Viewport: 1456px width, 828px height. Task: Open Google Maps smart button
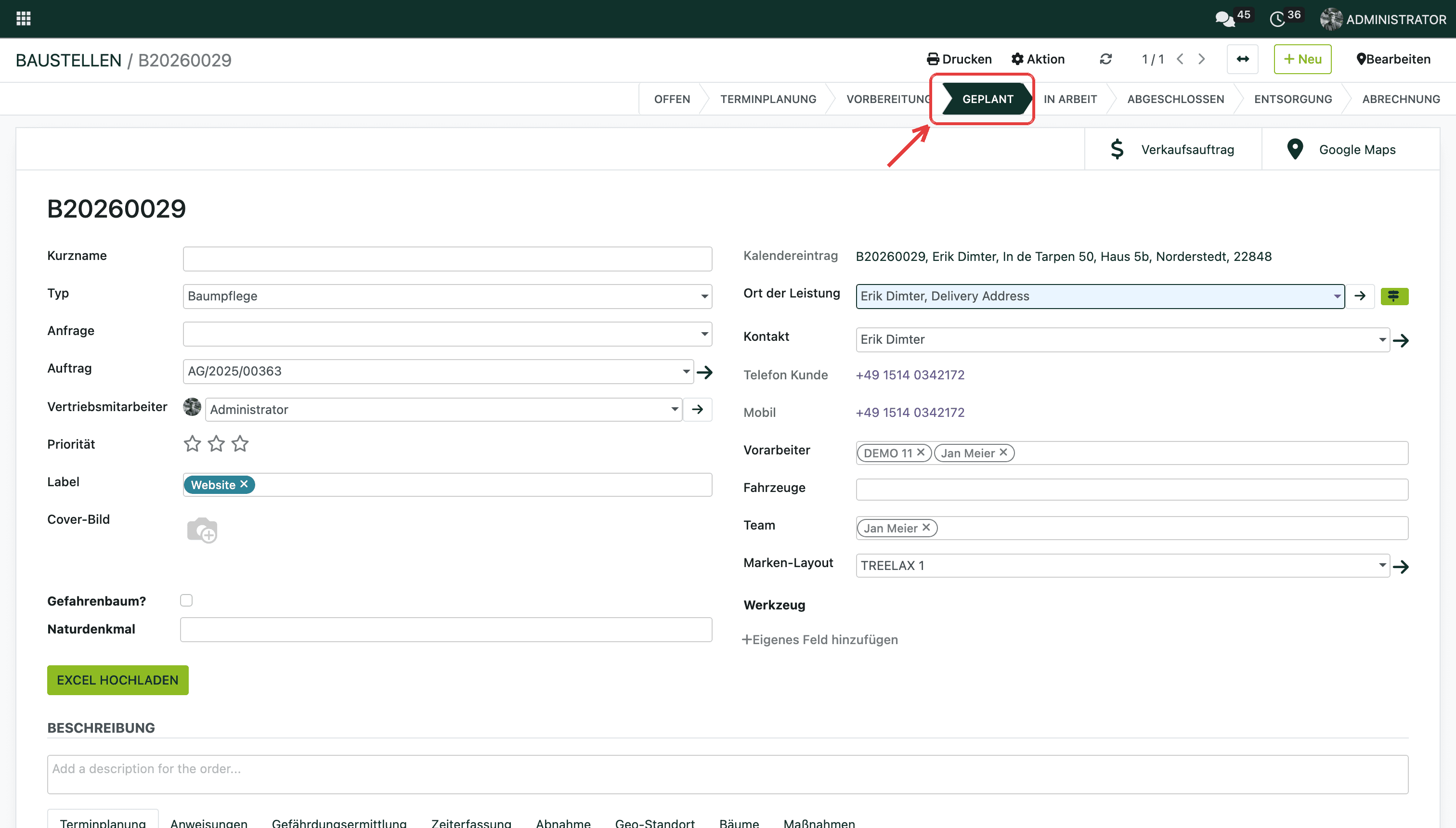point(1351,150)
